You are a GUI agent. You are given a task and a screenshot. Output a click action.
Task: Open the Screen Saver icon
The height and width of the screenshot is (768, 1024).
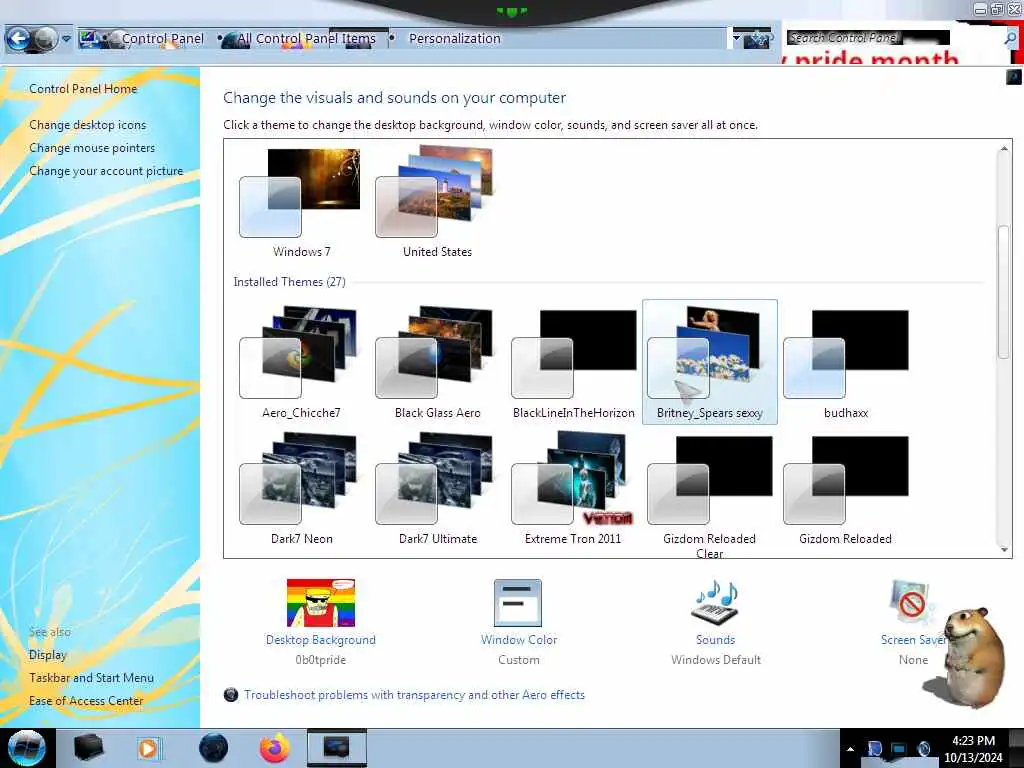910,603
